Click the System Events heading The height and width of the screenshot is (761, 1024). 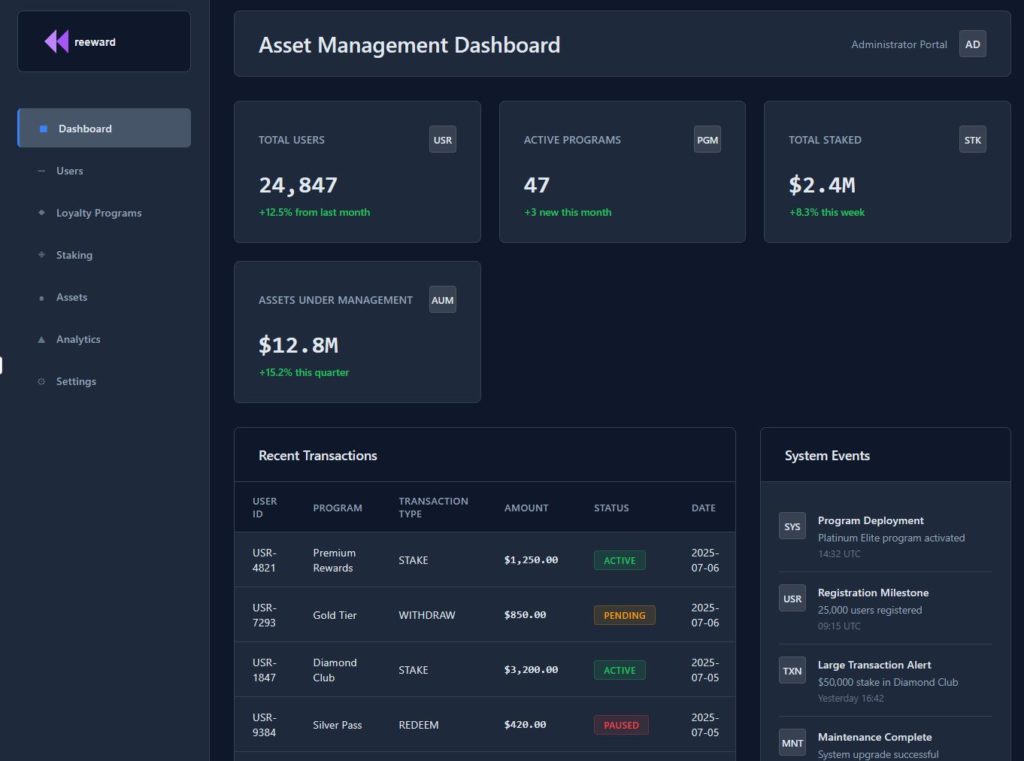(827, 455)
